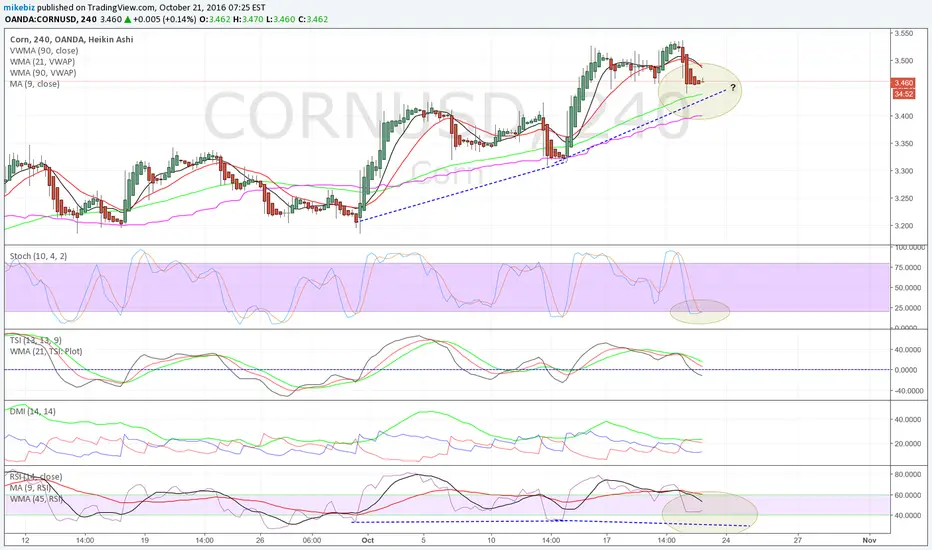Viewport: 932px width, 550px height.
Task: Click the green up-arrow price change indicator
Action: point(127,19)
